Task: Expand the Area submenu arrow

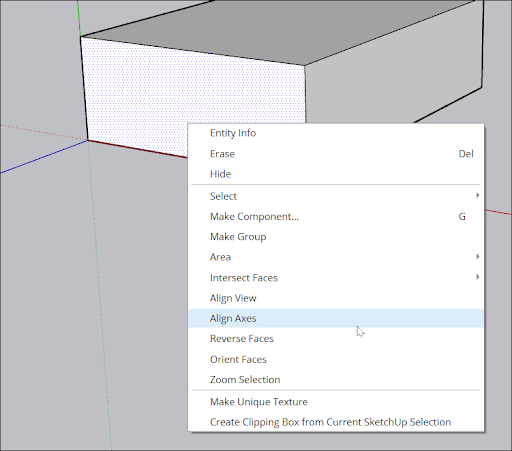Action: click(478, 256)
